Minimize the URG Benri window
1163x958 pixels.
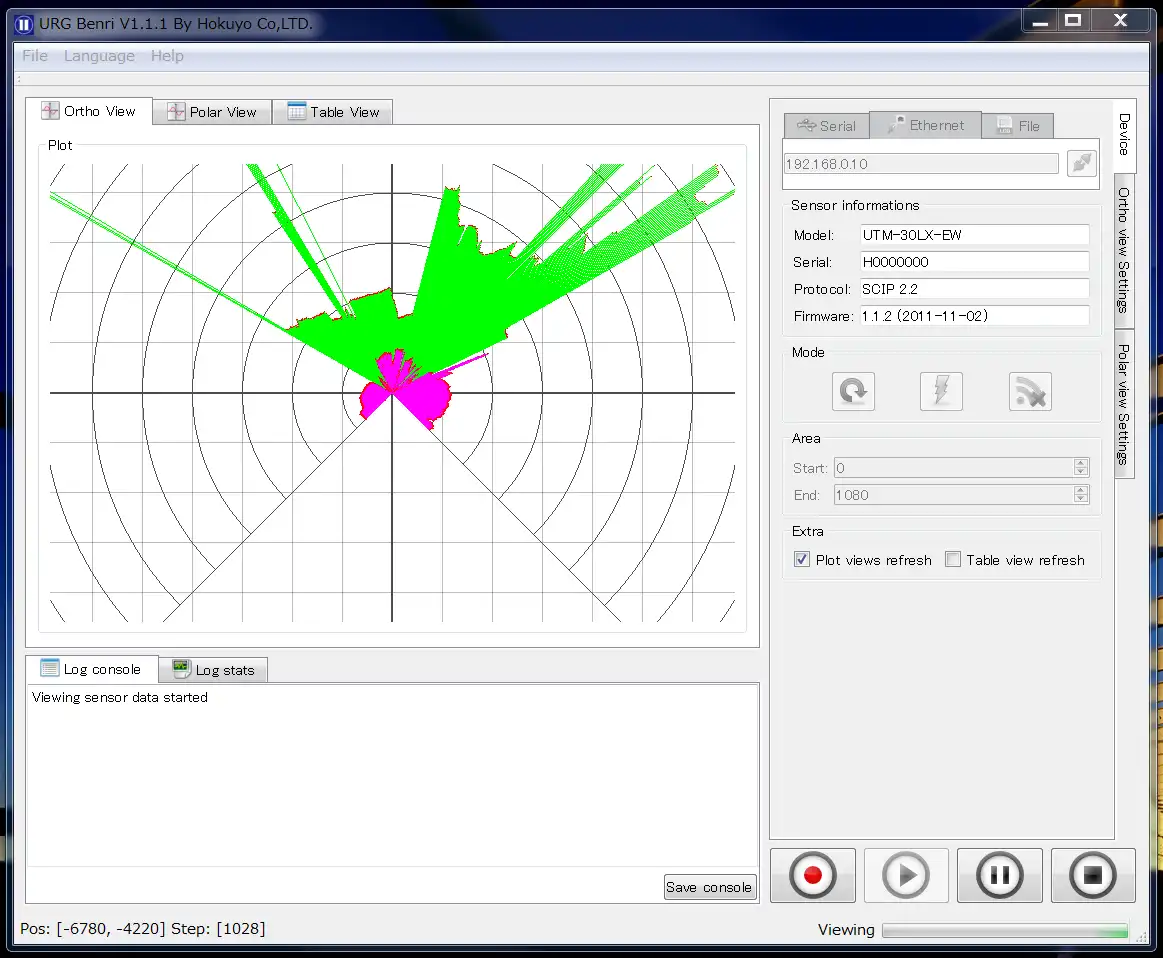click(1040, 21)
